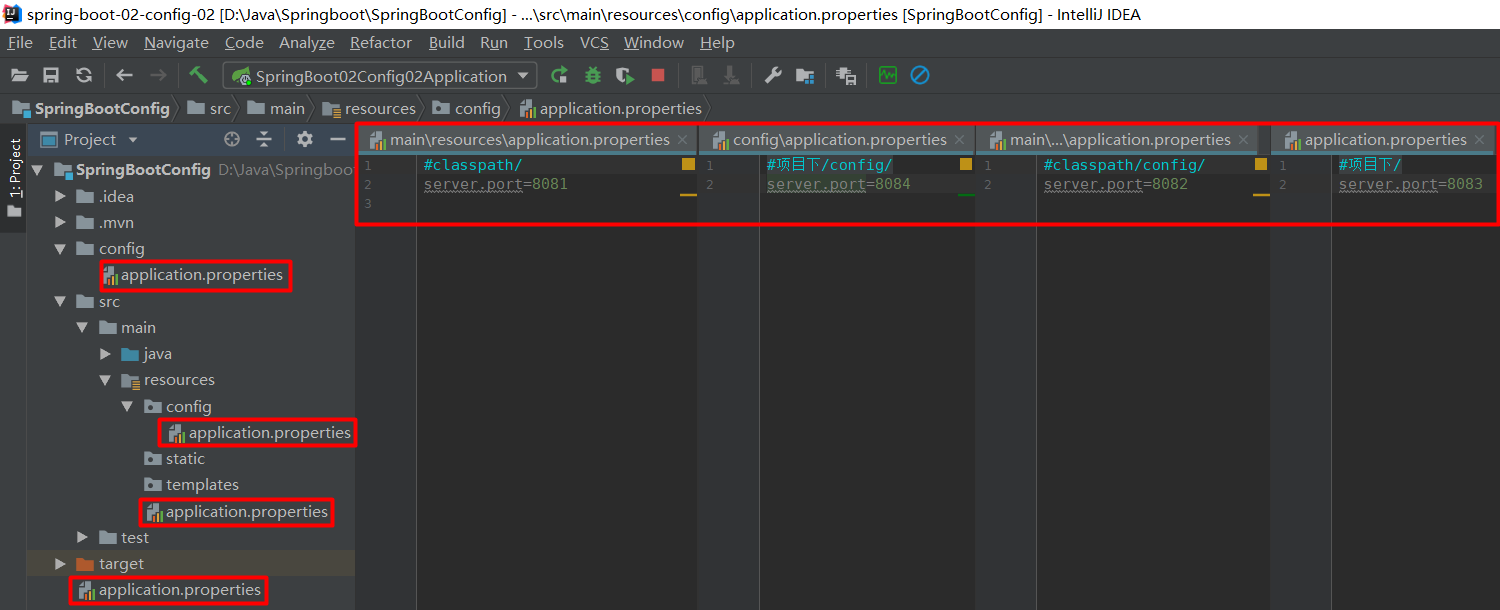Click the src breadcrumb

coord(209,109)
